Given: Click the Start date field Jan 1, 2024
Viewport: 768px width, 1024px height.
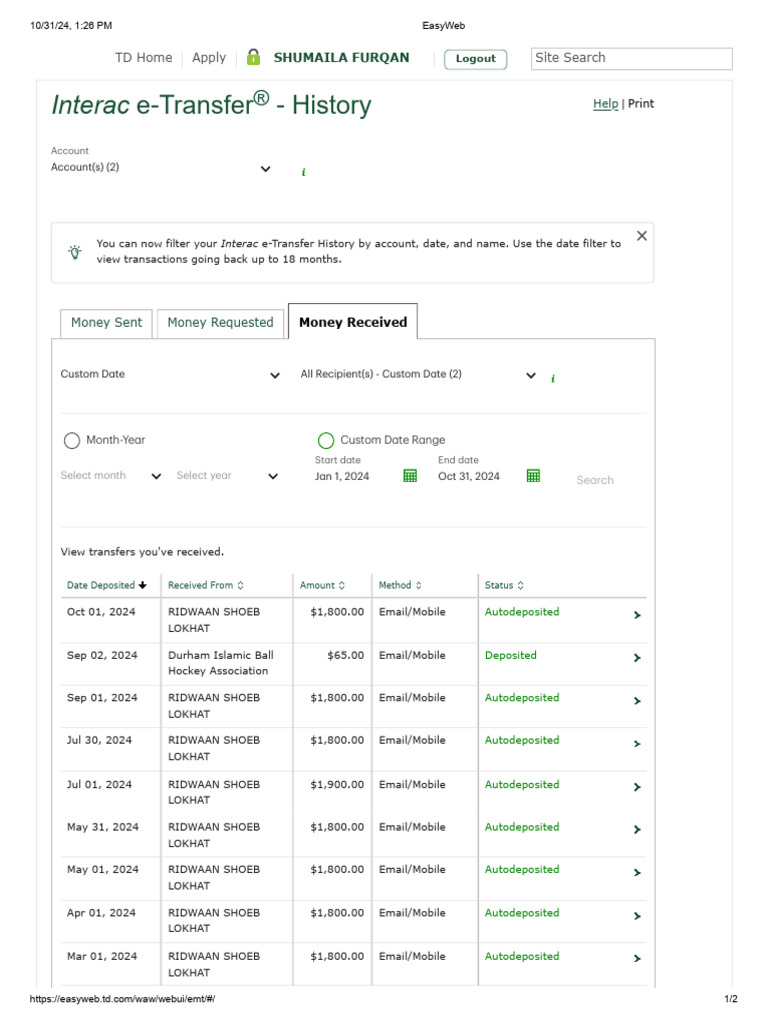Looking at the screenshot, I should [342, 476].
